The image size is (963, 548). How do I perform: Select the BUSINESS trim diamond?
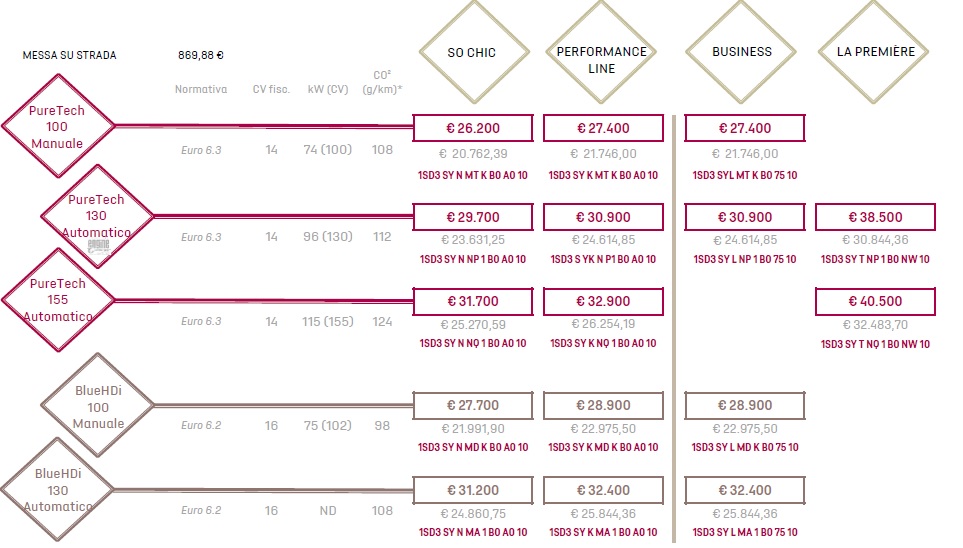pos(741,52)
